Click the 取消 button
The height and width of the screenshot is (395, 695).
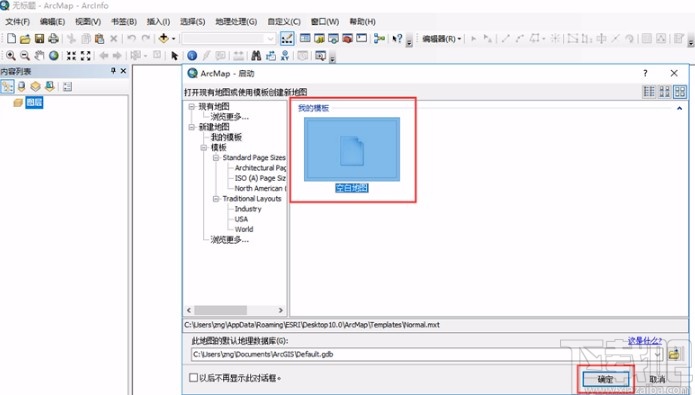tap(657, 379)
